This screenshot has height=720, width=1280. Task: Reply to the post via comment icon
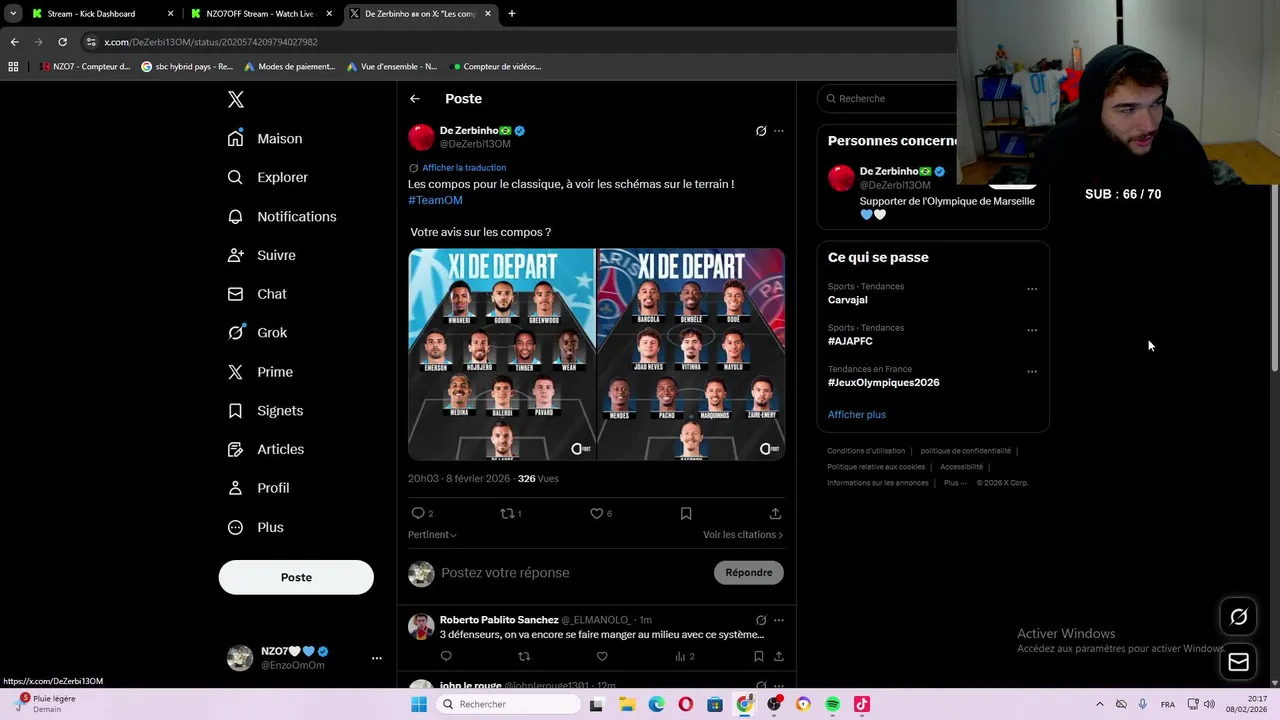[x=418, y=513]
